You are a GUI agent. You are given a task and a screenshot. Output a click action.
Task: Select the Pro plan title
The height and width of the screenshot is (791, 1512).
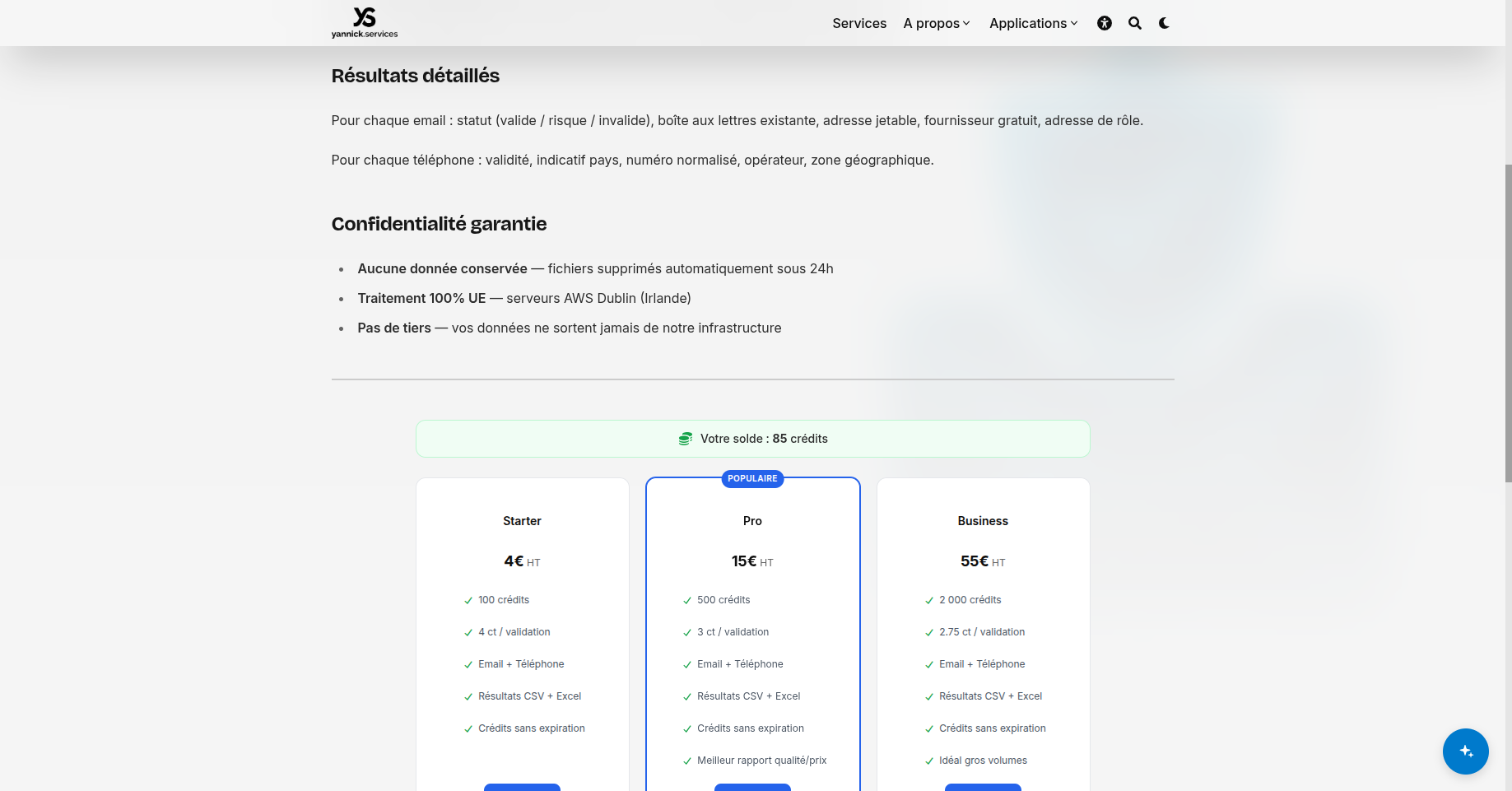click(752, 521)
